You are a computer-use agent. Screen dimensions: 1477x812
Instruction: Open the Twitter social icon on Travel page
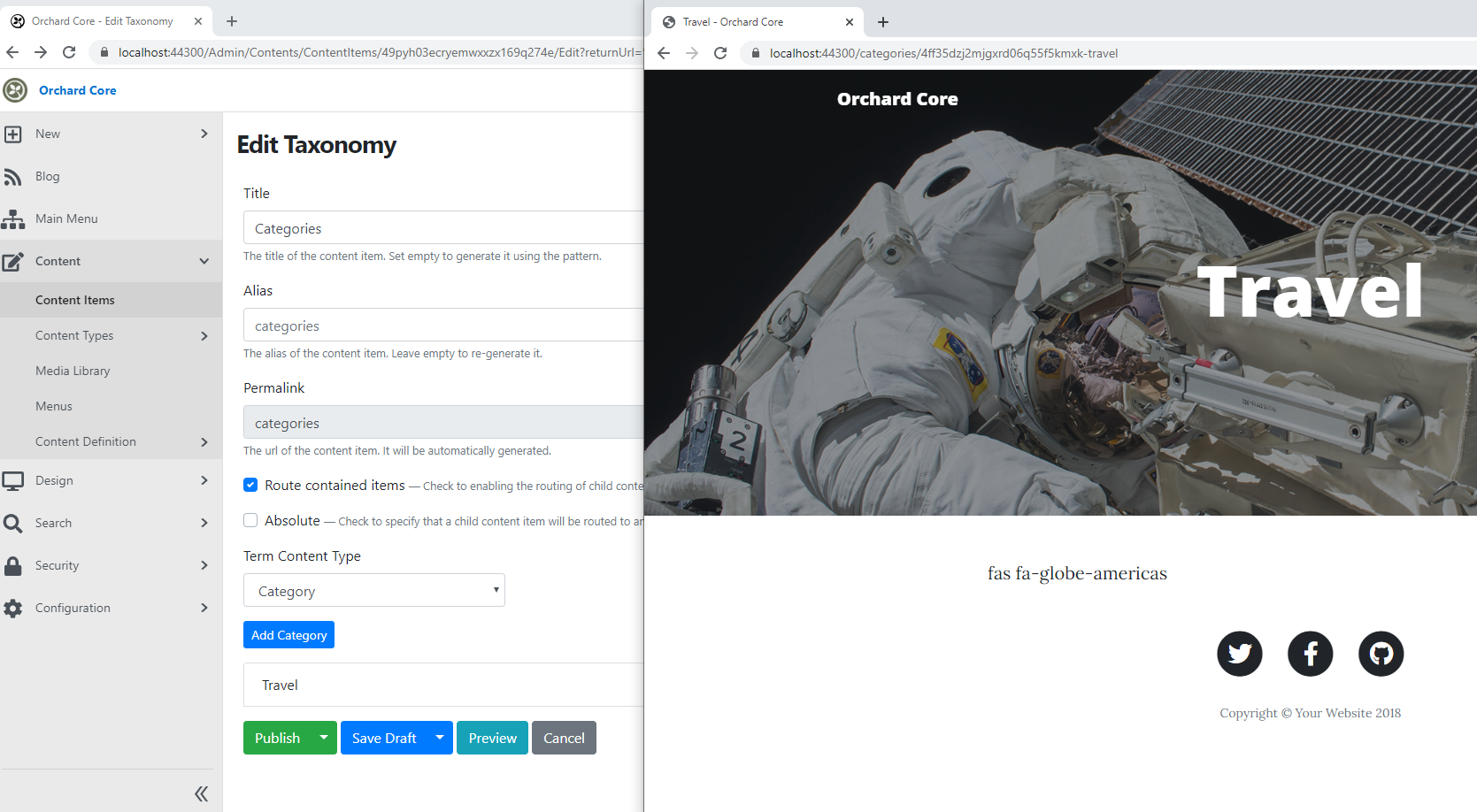pyautogui.click(x=1240, y=654)
